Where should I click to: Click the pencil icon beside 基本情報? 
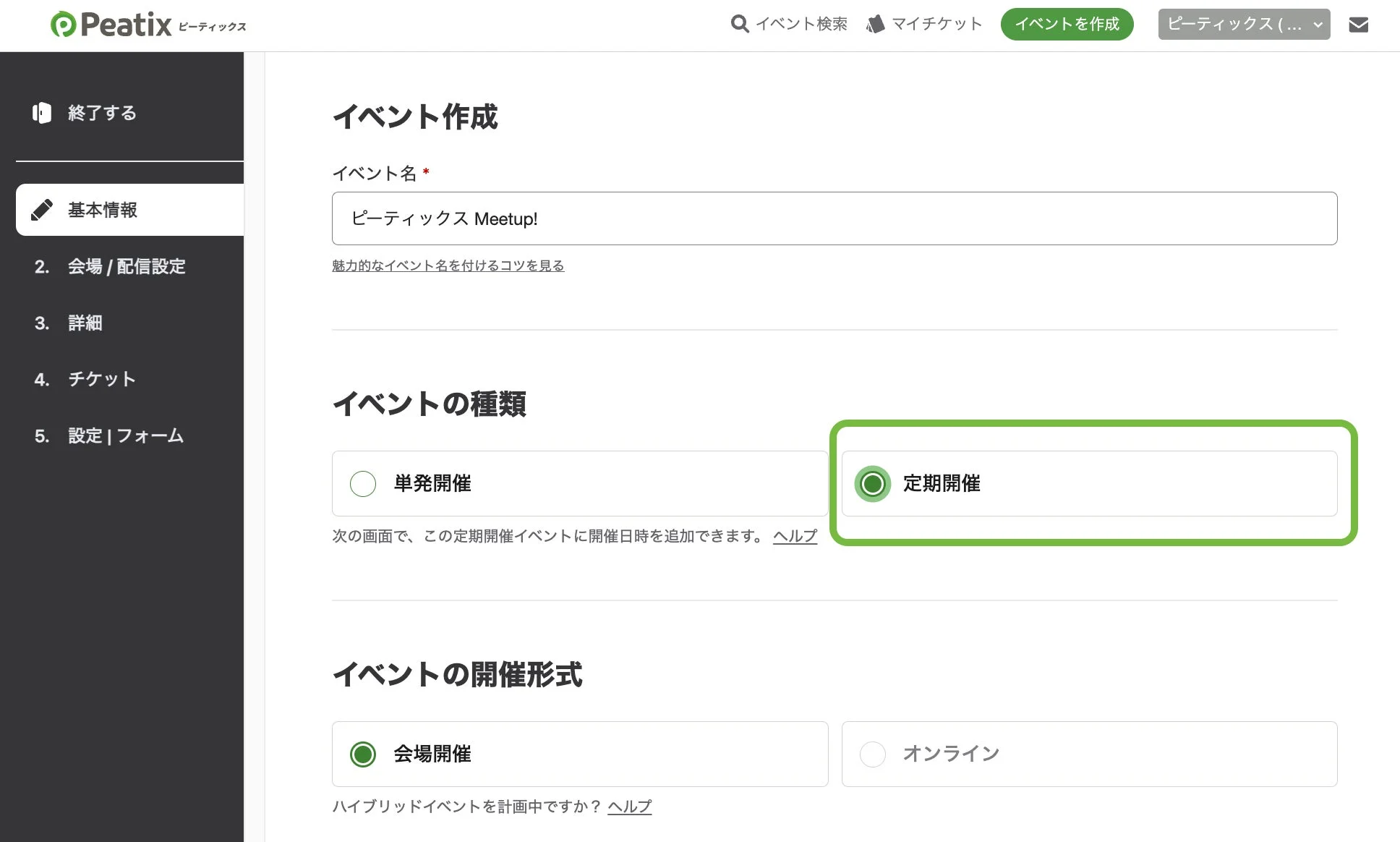tap(43, 210)
